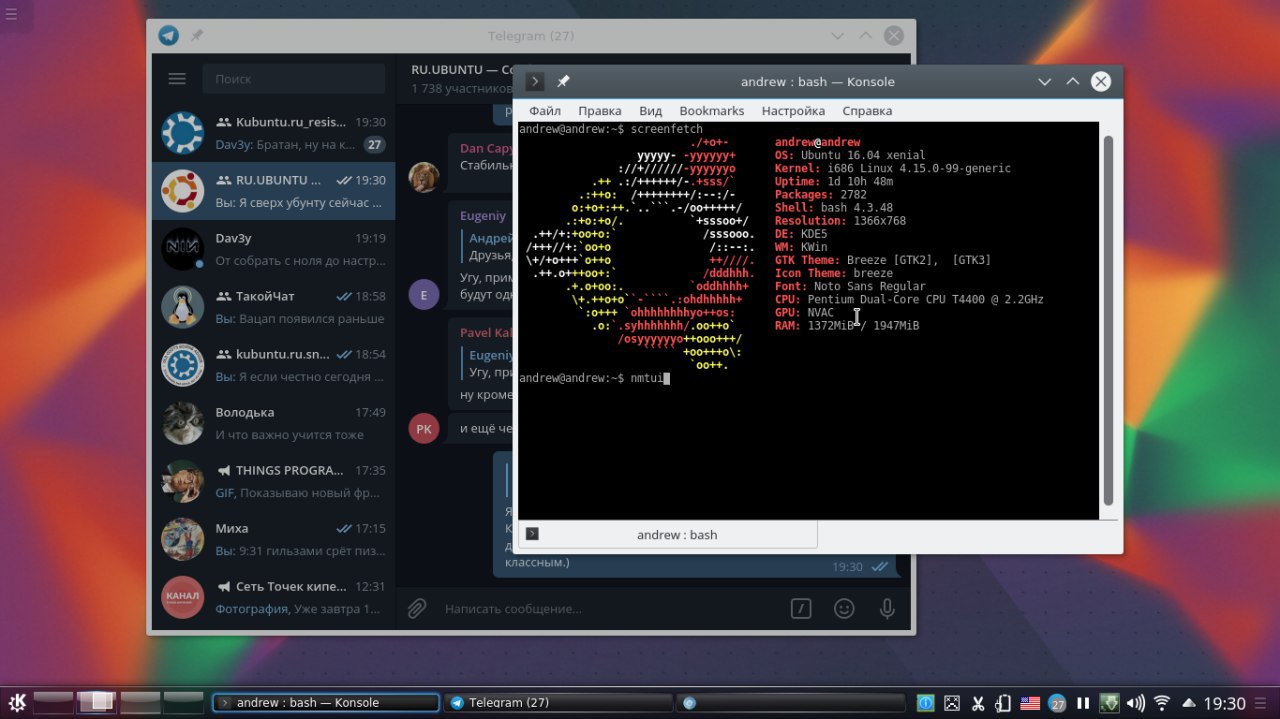Image resolution: width=1280 pixels, height=719 pixels.
Task: Click the pause media tray icon
Action: [x=1083, y=703]
